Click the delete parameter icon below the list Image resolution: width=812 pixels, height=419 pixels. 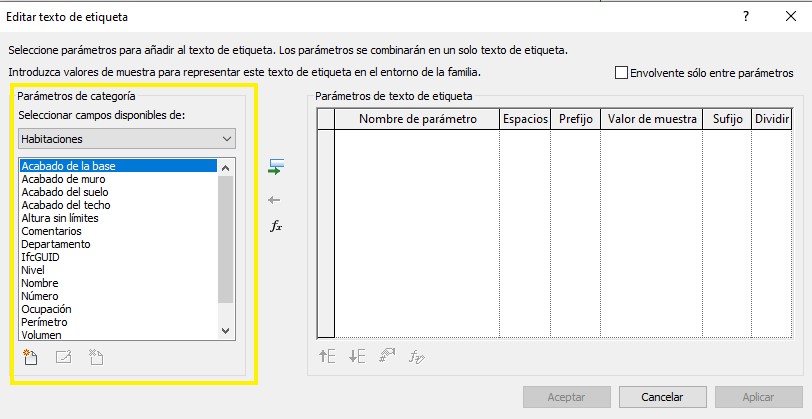(x=96, y=358)
